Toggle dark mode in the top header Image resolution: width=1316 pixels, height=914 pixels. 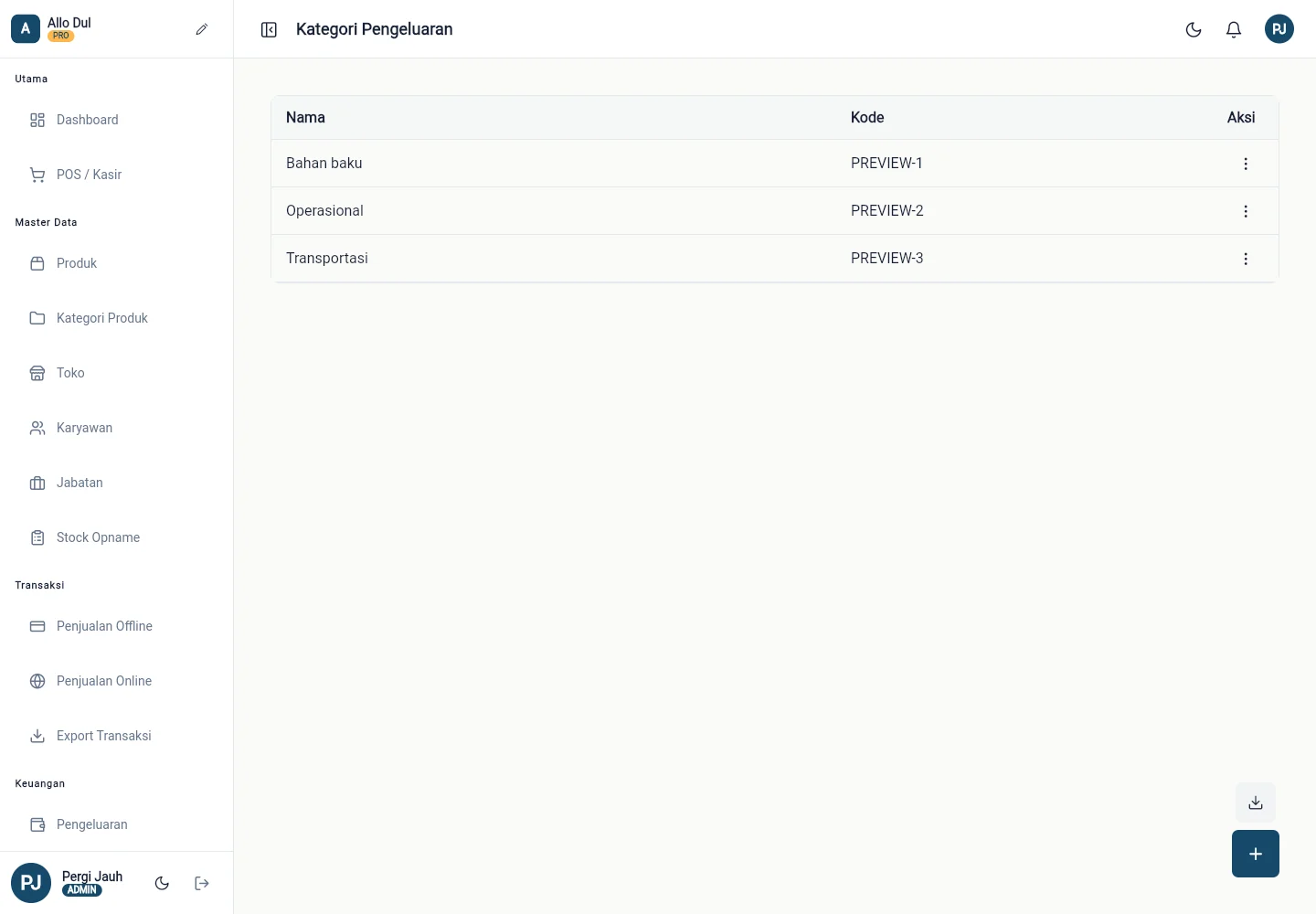click(1194, 29)
